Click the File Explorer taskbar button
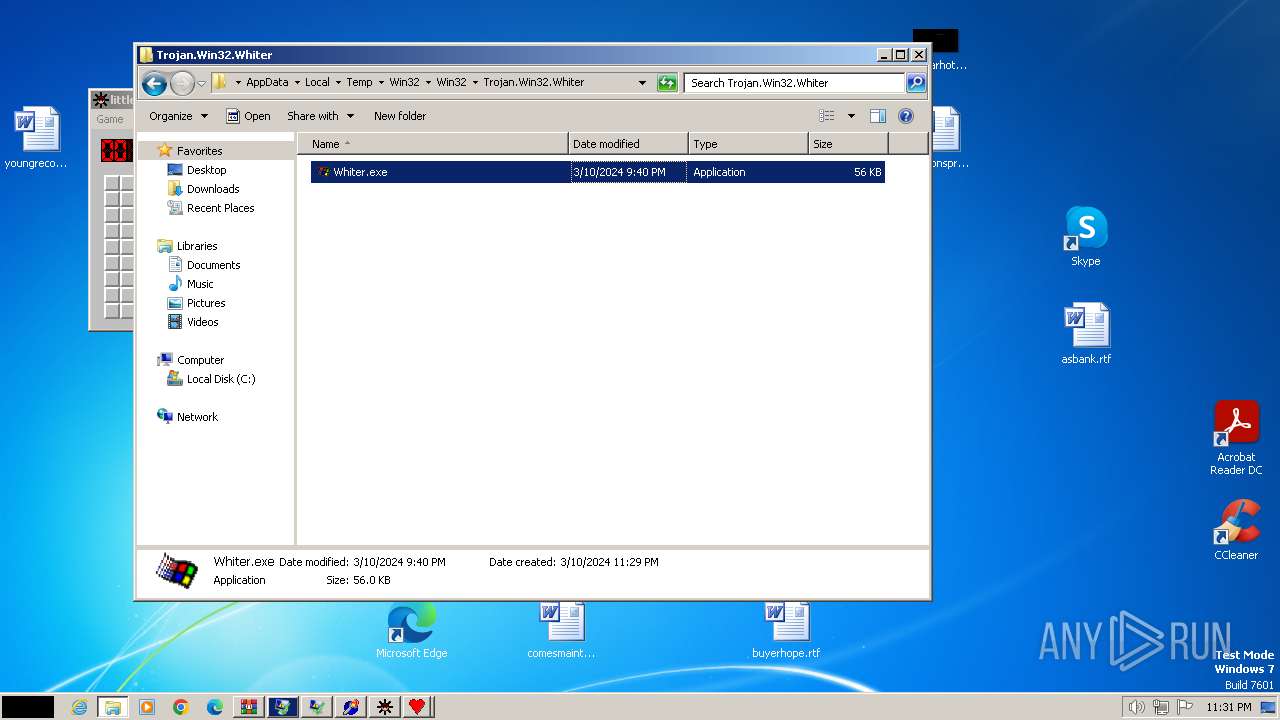The height and width of the screenshot is (720, 1280). click(x=113, y=707)
